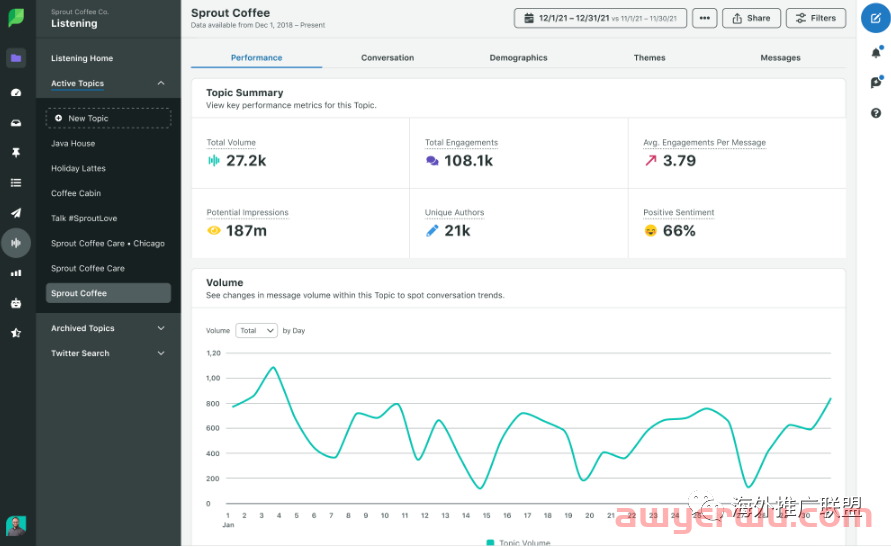Click the Share button
The width and height of the screenshot is (891, 547).
click(751, 18)
